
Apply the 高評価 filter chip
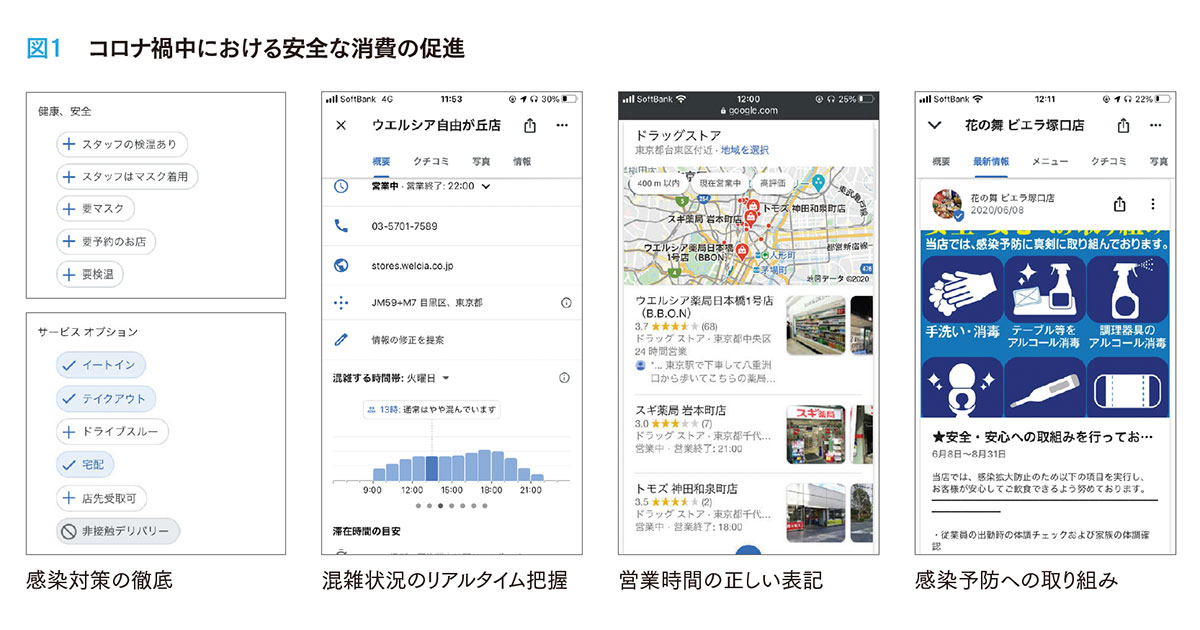[773, 184]
